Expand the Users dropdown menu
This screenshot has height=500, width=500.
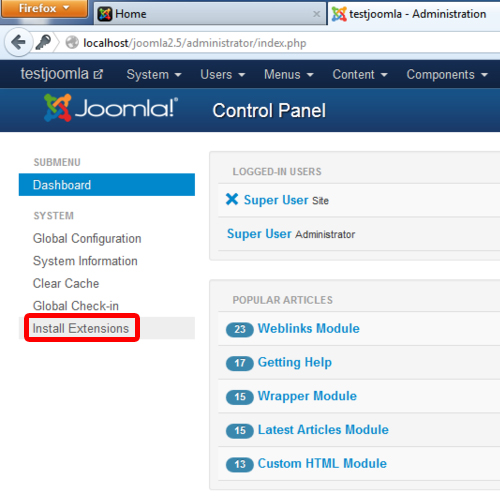click(x=222, y=74)
